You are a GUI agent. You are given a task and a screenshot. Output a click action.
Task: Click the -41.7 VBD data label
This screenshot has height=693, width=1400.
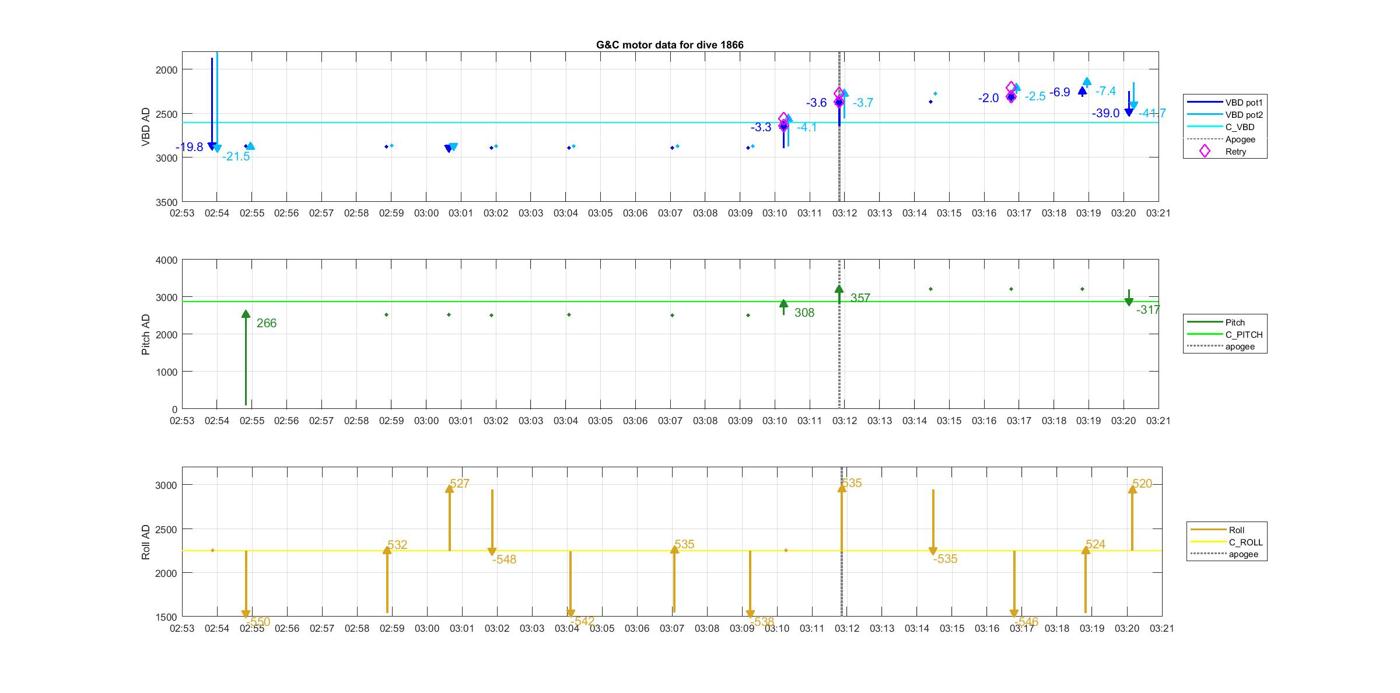[1152, 113]
